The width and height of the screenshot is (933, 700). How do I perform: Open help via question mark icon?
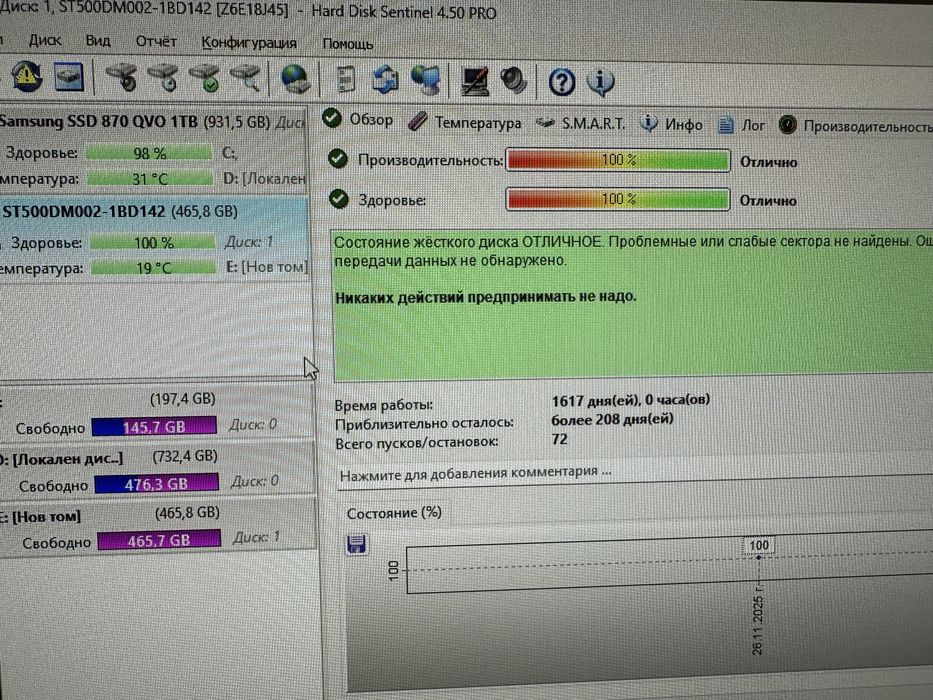(561, 82)
